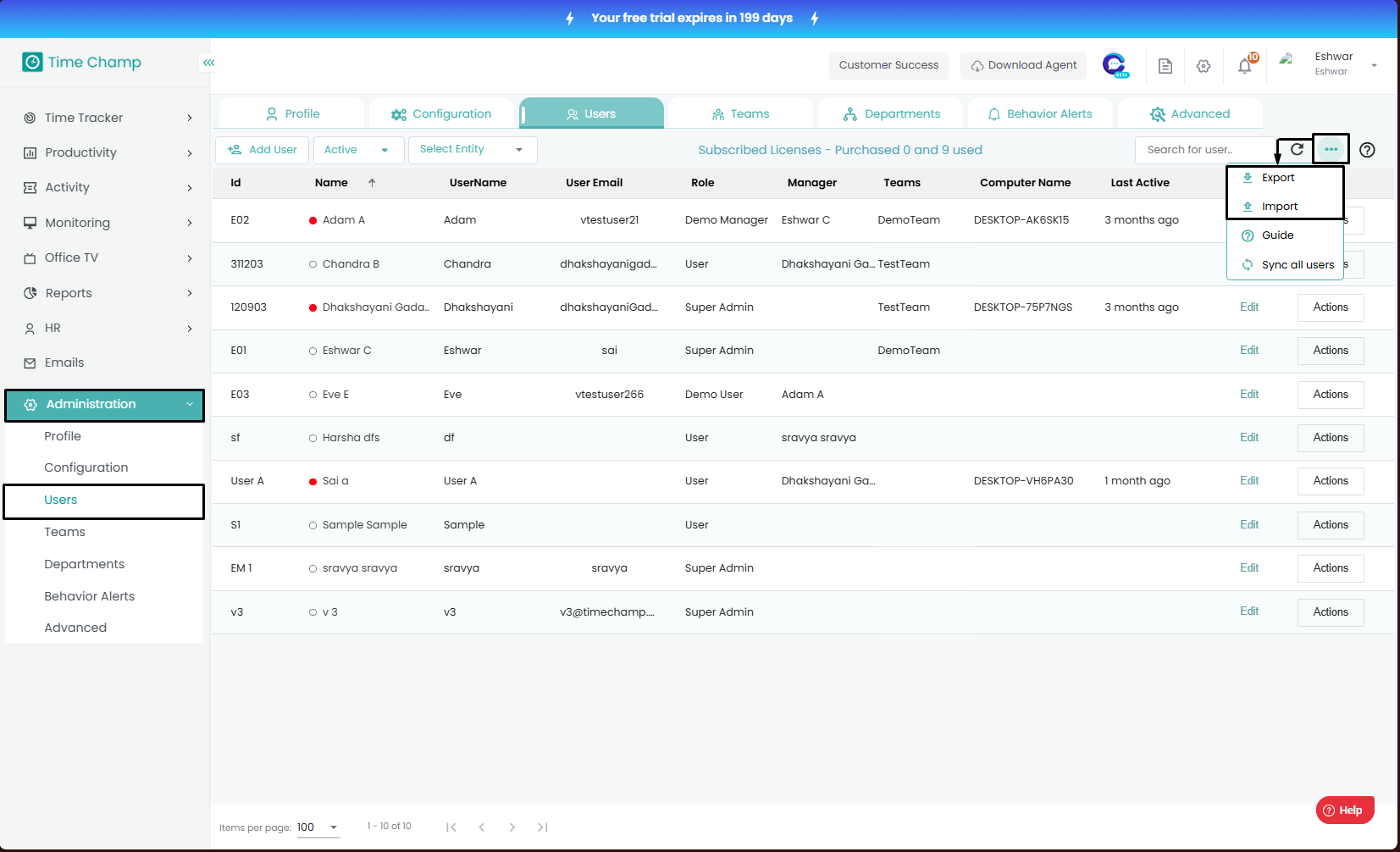Select Export from the dropdown menu
The width and height of the screenshot is (1400, 852).
coord(1277,178)
